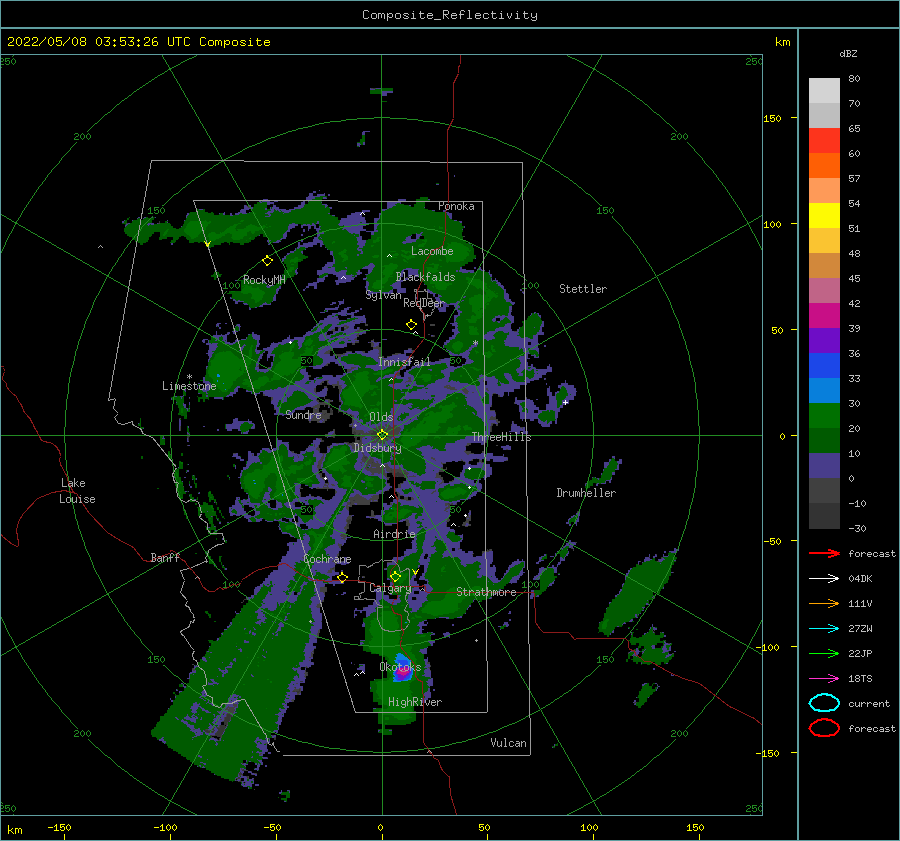The height and width of the screenshot is (841, 900).
Task: Select the cyan current ellipse icon
Action: click(824, 703)
